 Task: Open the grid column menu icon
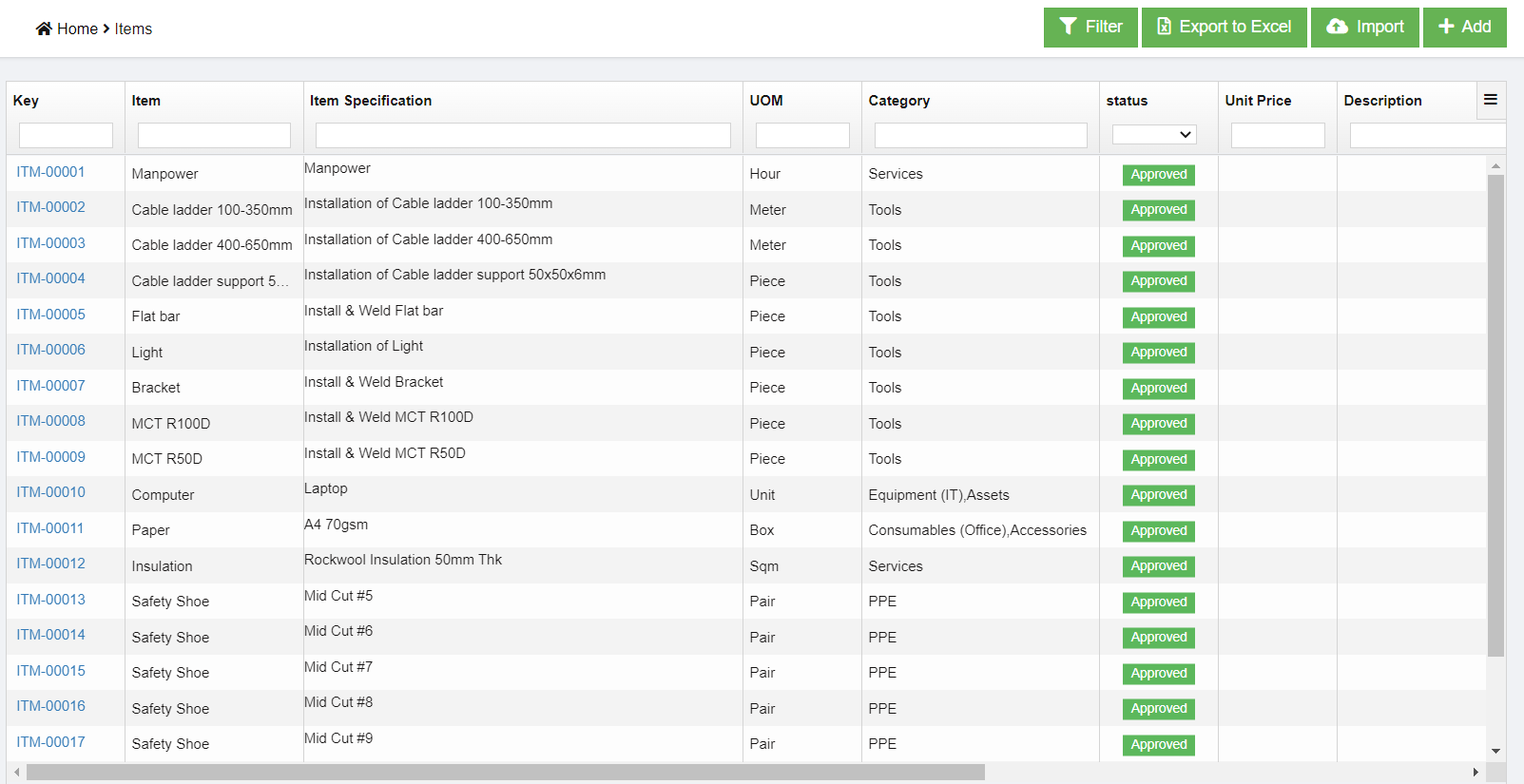point(1491,100)
